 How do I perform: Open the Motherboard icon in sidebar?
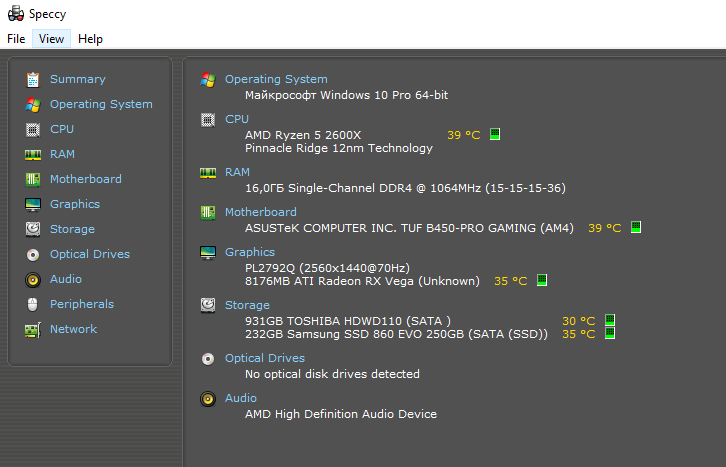(x=33, y=179)
